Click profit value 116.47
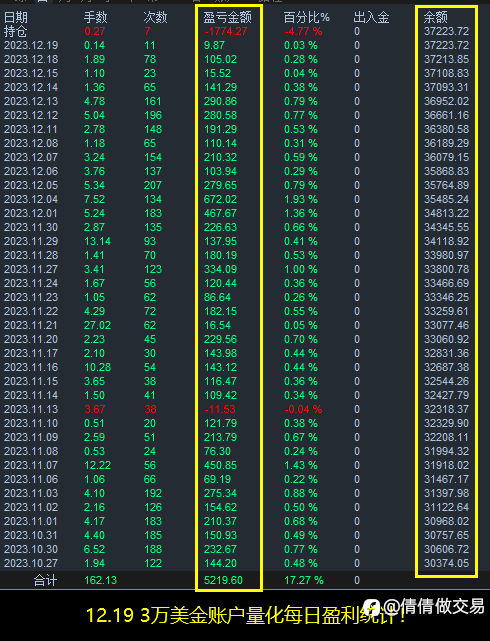Screen dimensions: 490x641 [220, 381]
